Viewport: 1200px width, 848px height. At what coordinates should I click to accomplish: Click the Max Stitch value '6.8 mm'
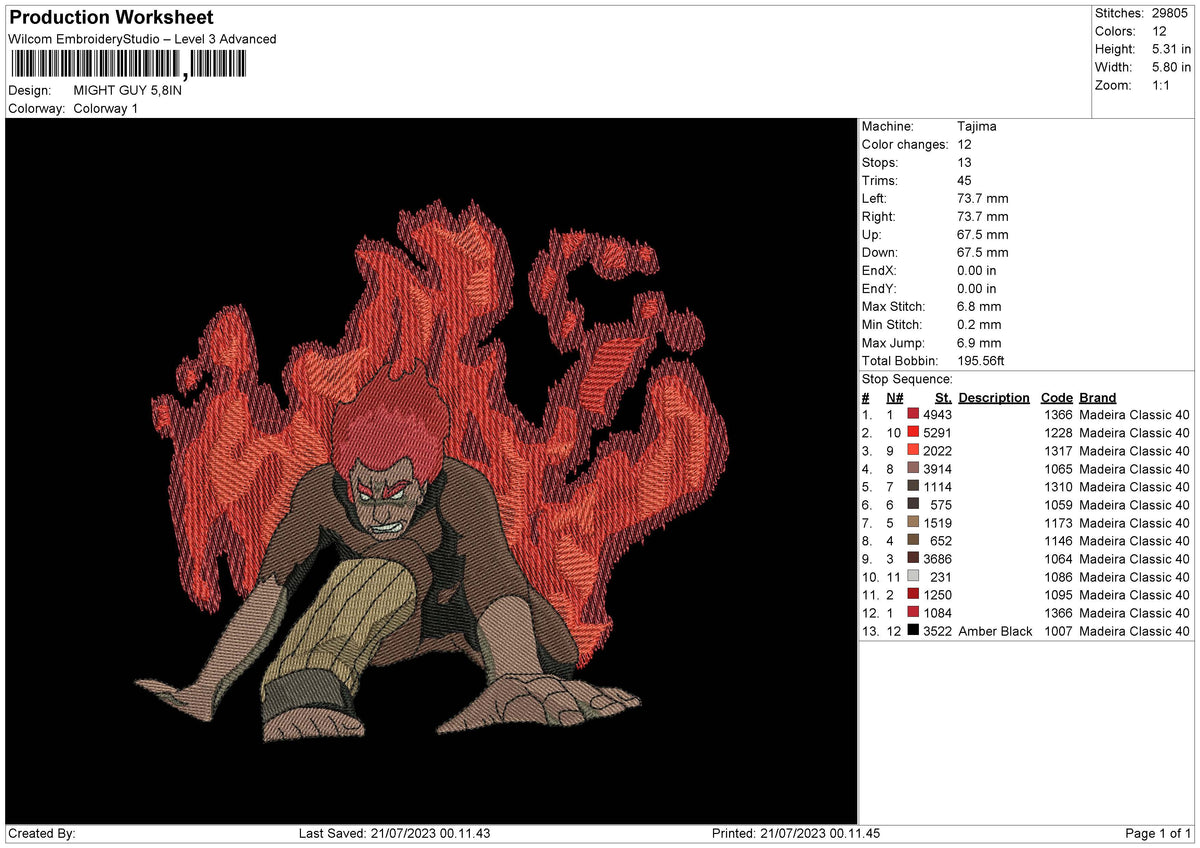(x=979, y=307)
